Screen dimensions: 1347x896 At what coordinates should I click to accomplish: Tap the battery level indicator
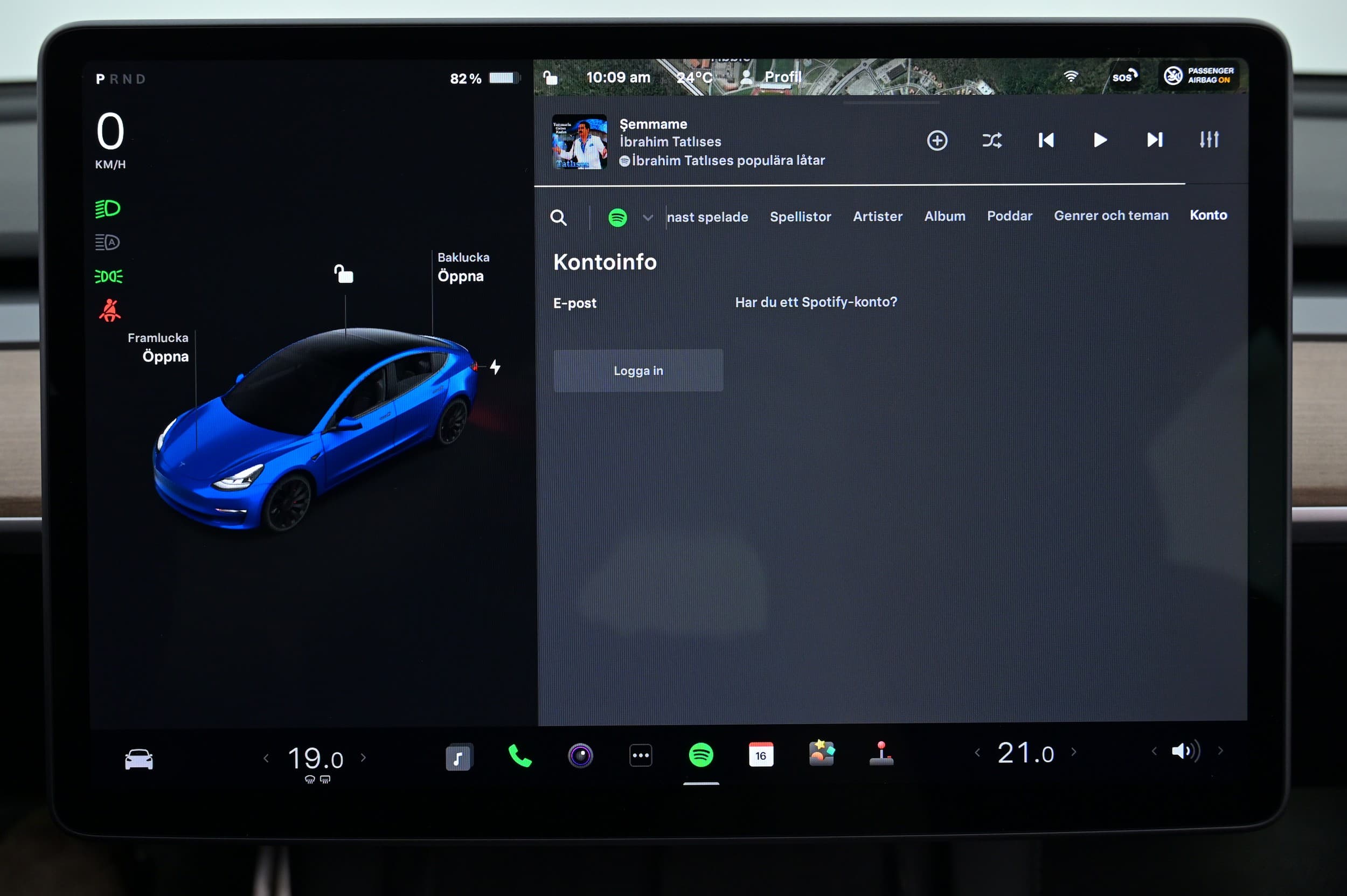pyautogui.click(x=484, y=78)
